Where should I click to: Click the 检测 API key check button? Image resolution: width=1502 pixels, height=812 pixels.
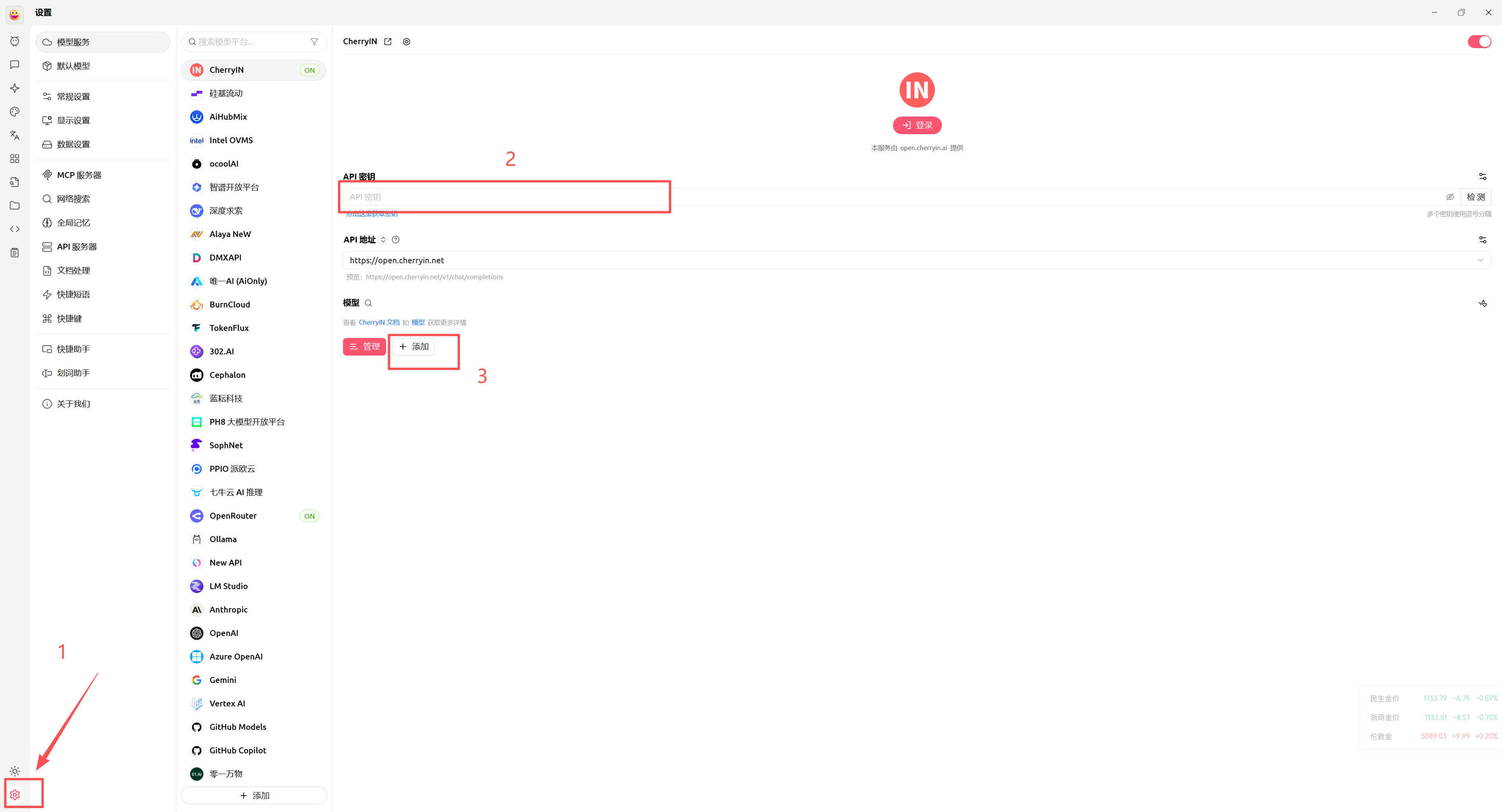pyautogui.click(x=1475, y=197)
